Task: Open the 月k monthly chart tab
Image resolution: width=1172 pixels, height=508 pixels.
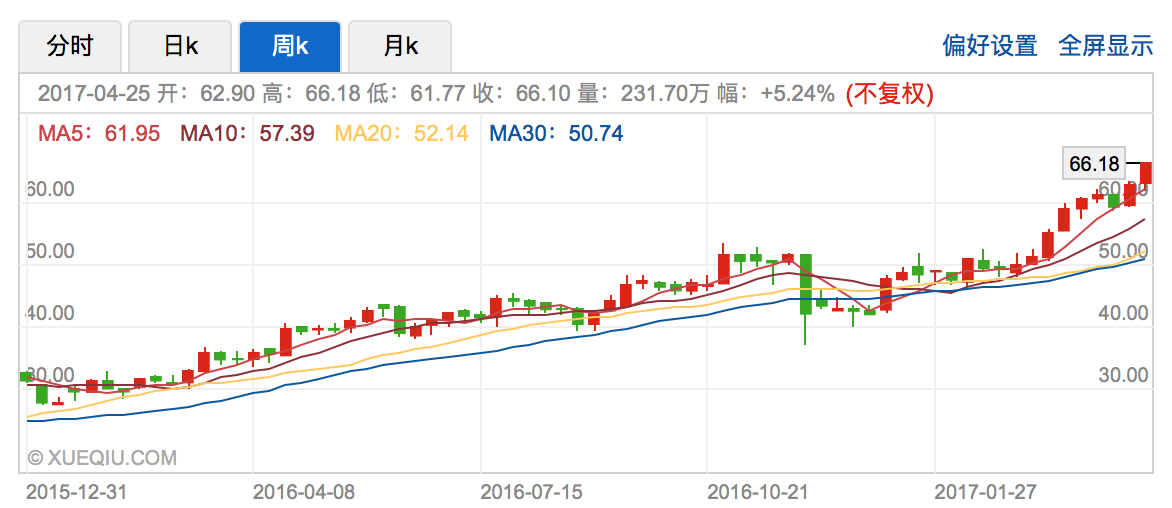Action: 400,46
